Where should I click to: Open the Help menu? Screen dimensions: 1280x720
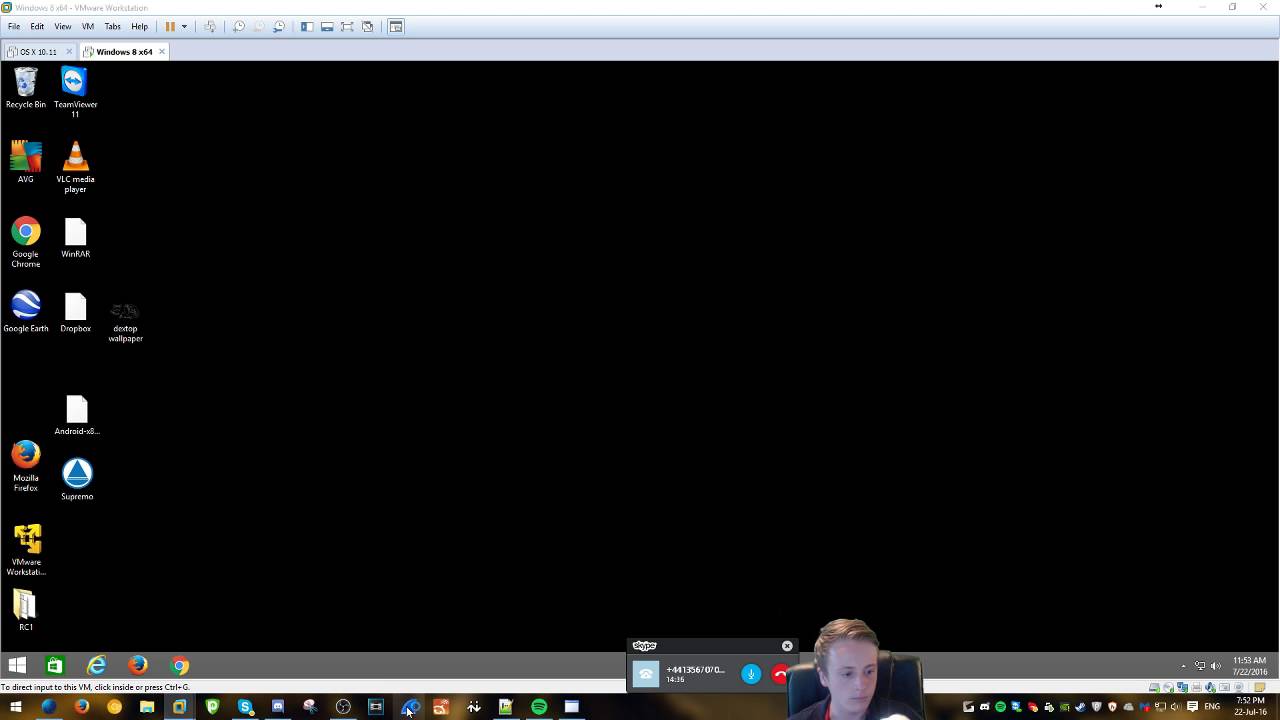coord(140,27)
